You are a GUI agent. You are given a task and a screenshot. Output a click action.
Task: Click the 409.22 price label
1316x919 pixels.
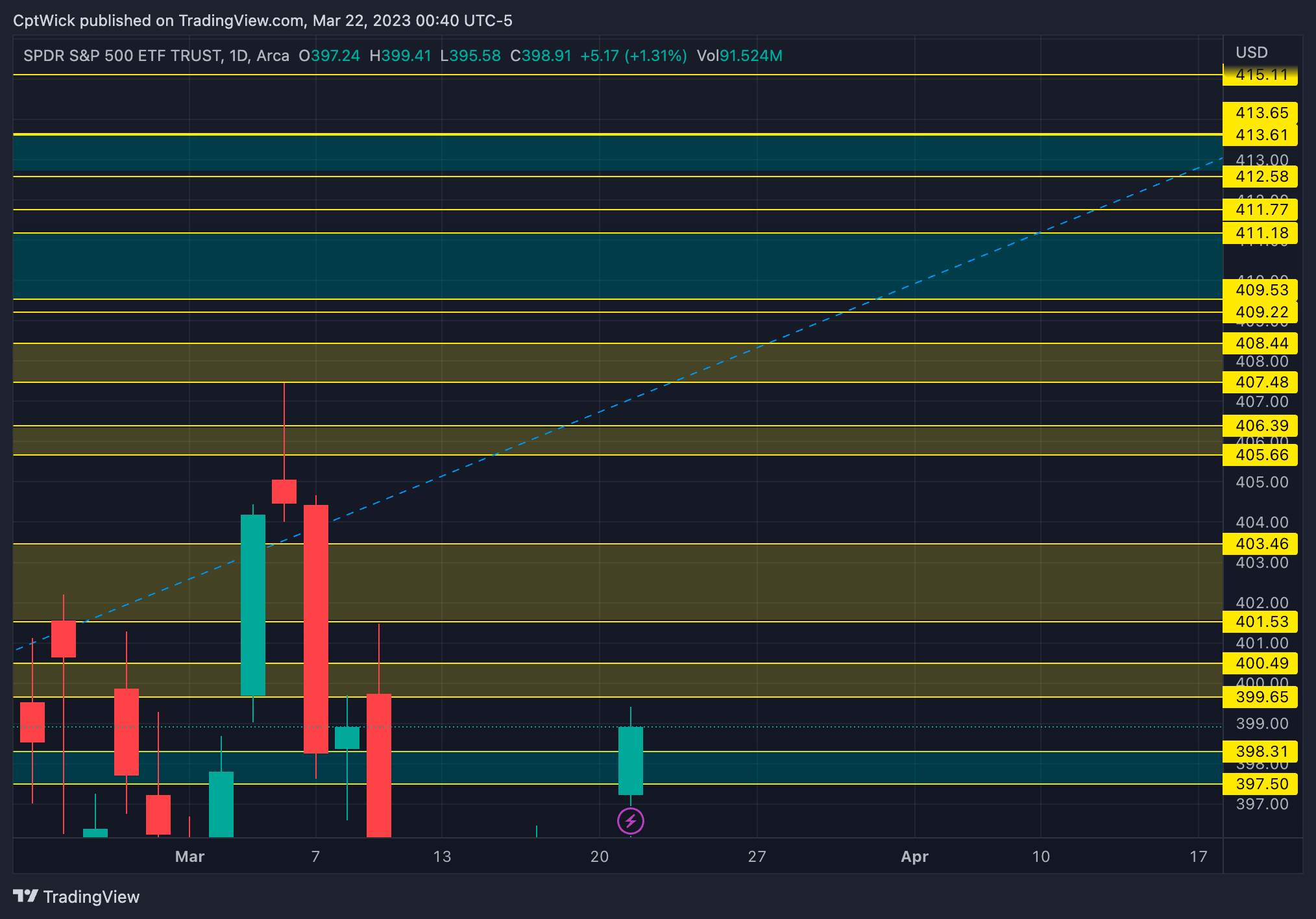[x=1260, y=312]
